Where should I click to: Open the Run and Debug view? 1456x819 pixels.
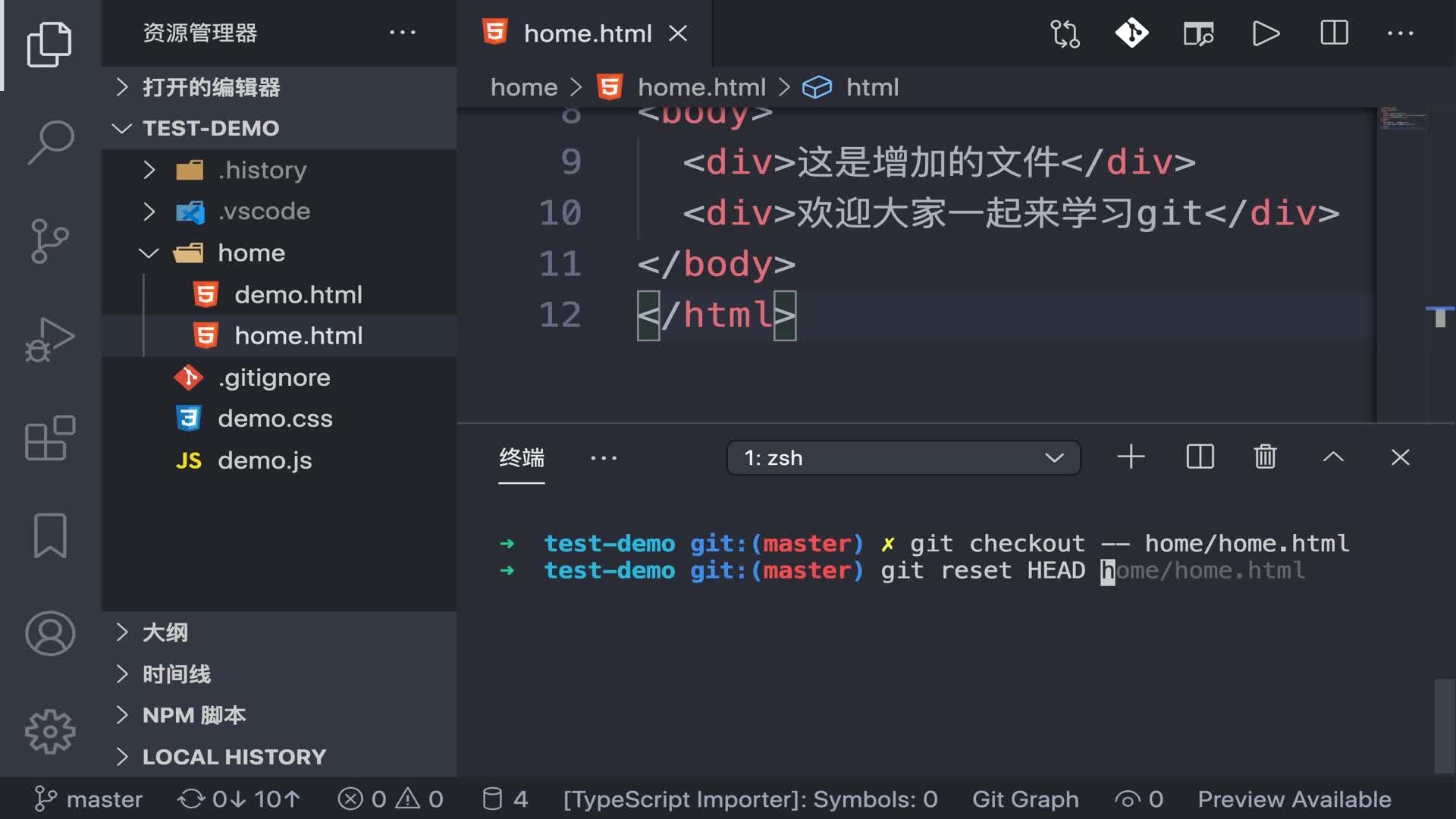[50, 339]
